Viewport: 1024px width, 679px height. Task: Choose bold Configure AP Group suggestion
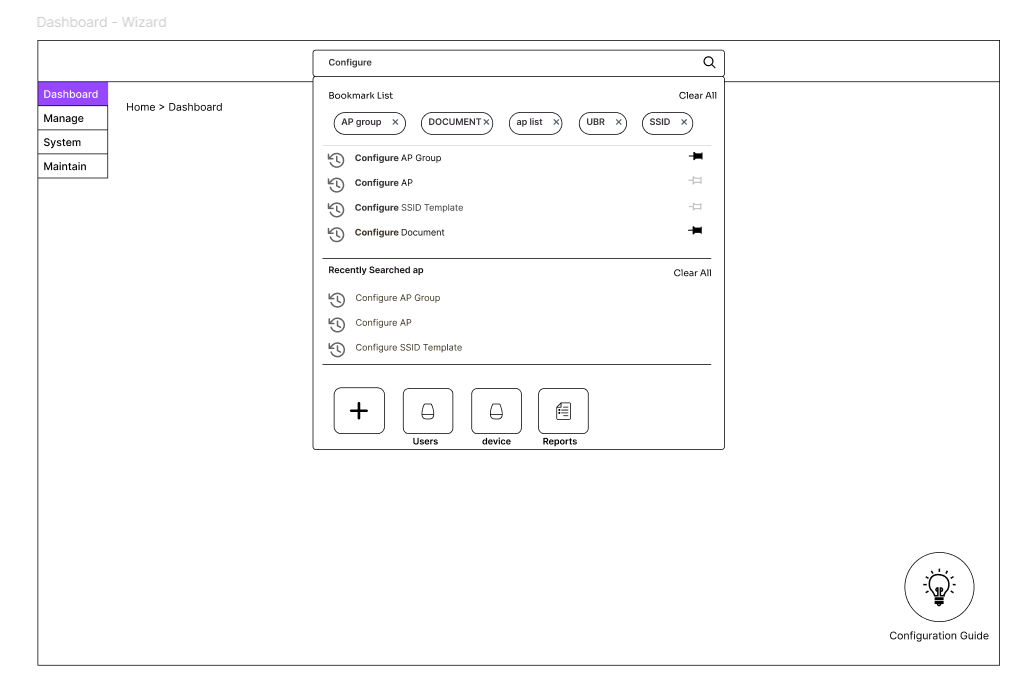click(x=398, y=158)
